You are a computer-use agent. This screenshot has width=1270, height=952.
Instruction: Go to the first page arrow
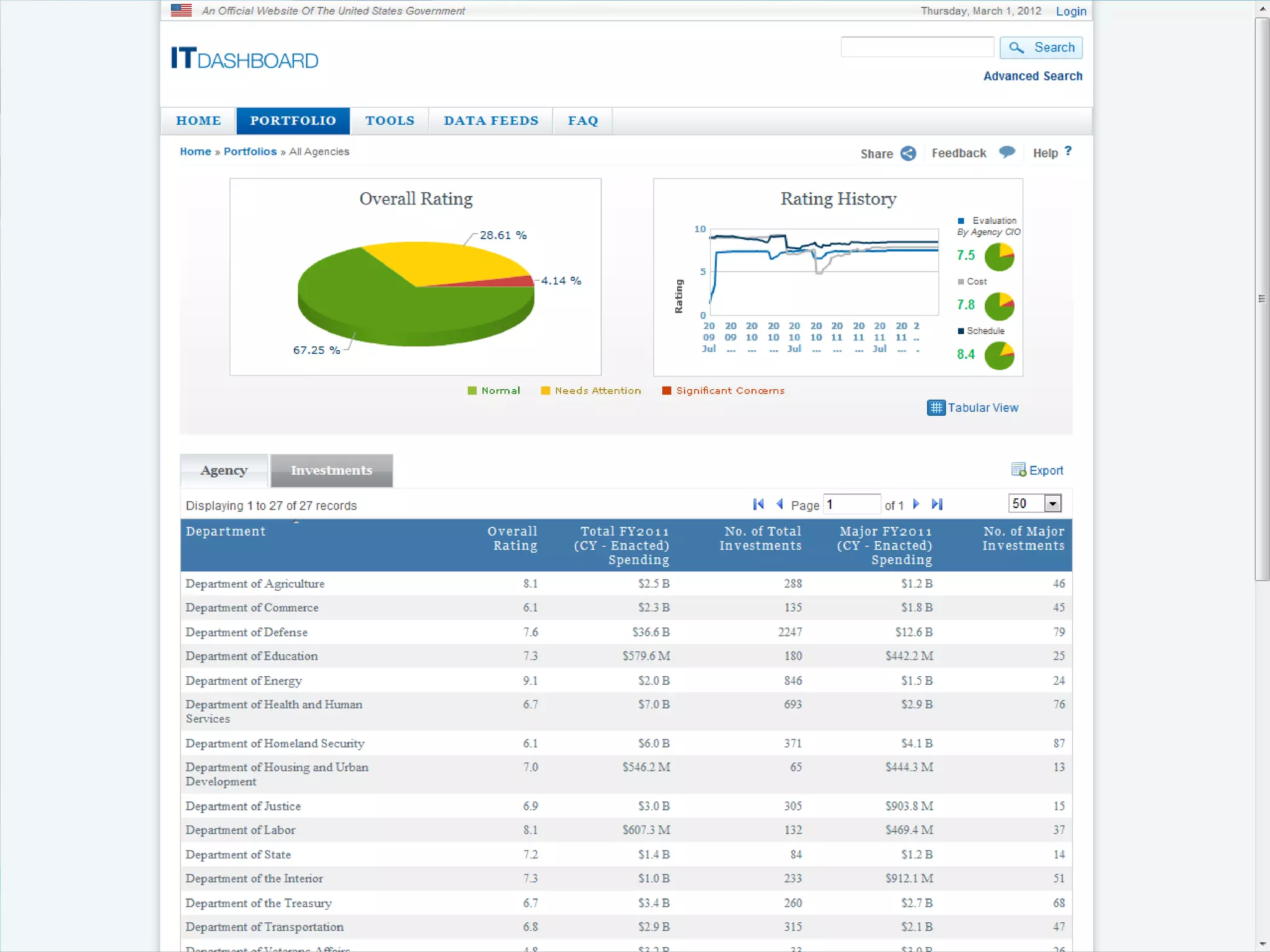758,505
